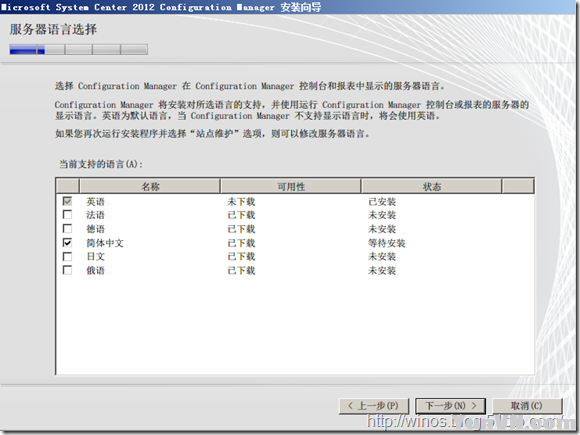Select the 法语 row name

coord(95,215)
